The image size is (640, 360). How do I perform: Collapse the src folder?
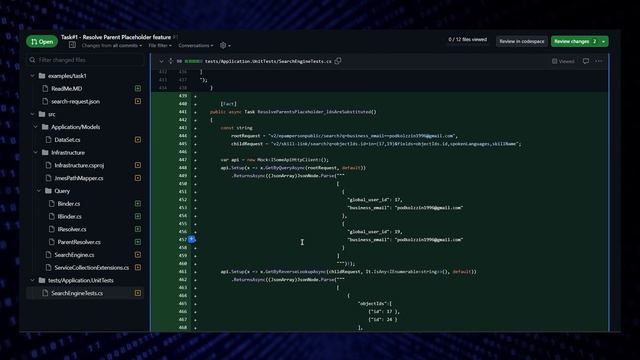tap(33, 114)
